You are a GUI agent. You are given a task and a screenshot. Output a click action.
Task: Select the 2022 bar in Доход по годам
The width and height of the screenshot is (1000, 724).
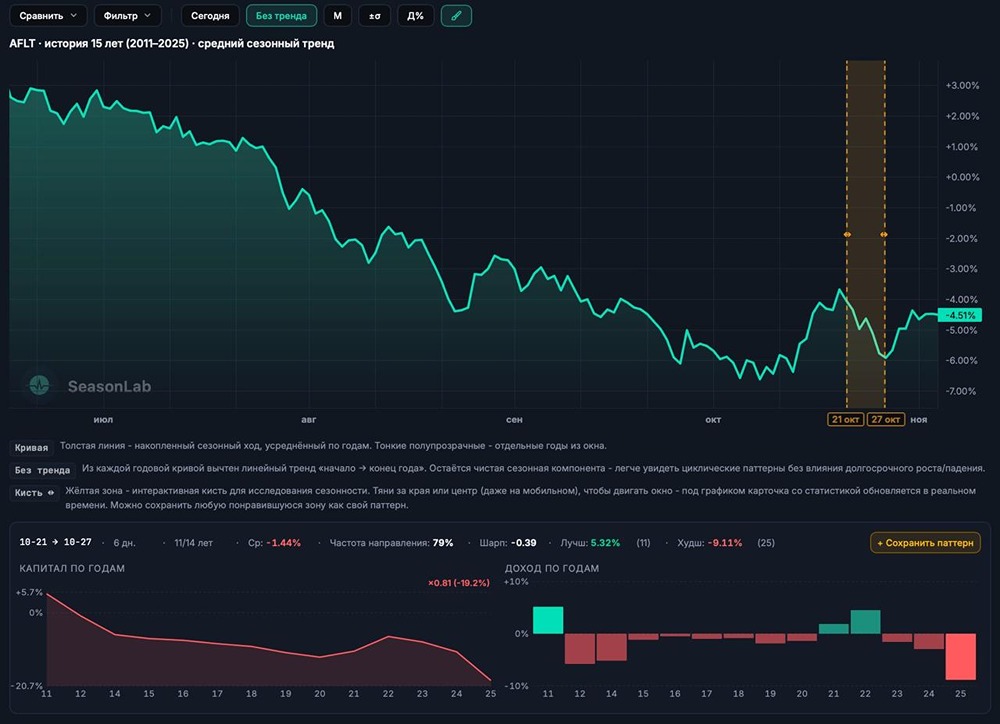tap(865, 622)
